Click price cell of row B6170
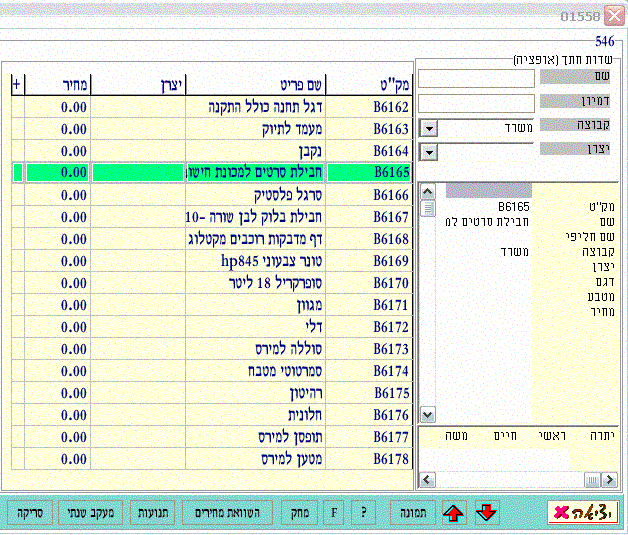 pyautogui.click(x=57, y=283)
